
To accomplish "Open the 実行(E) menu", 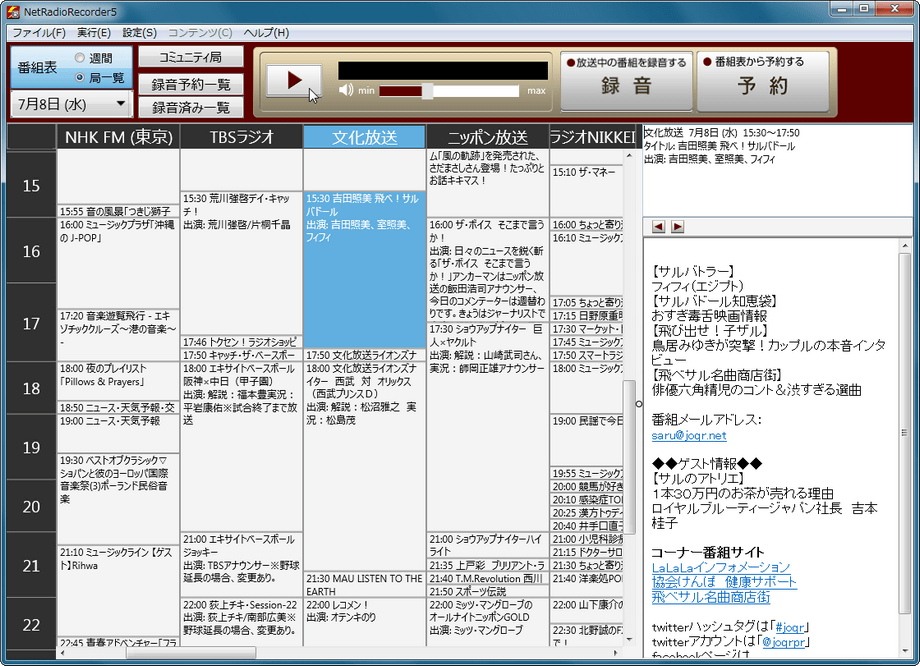I will [x=94, y=33].
